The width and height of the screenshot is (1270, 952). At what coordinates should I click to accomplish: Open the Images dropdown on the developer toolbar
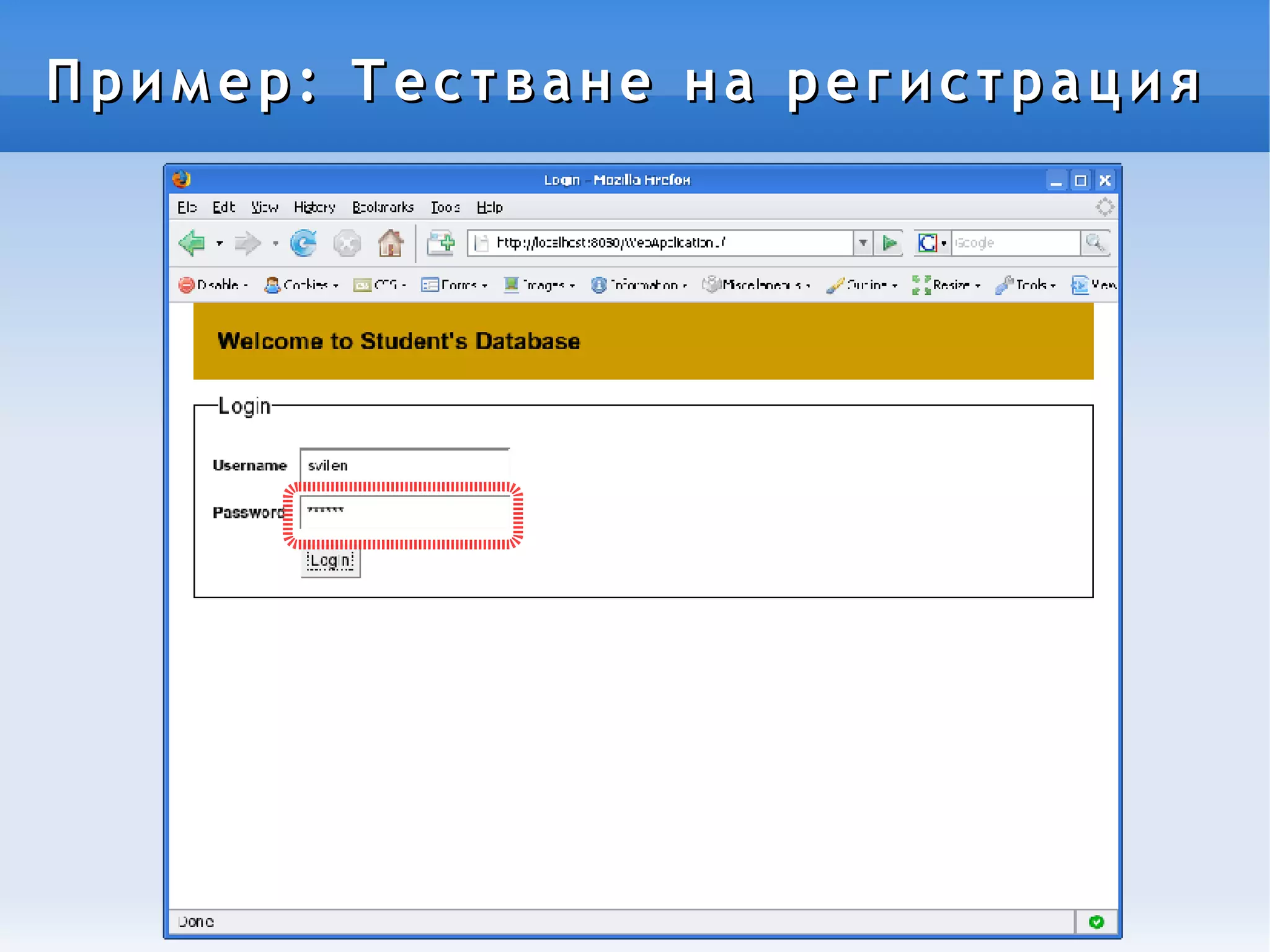point(540,285)
